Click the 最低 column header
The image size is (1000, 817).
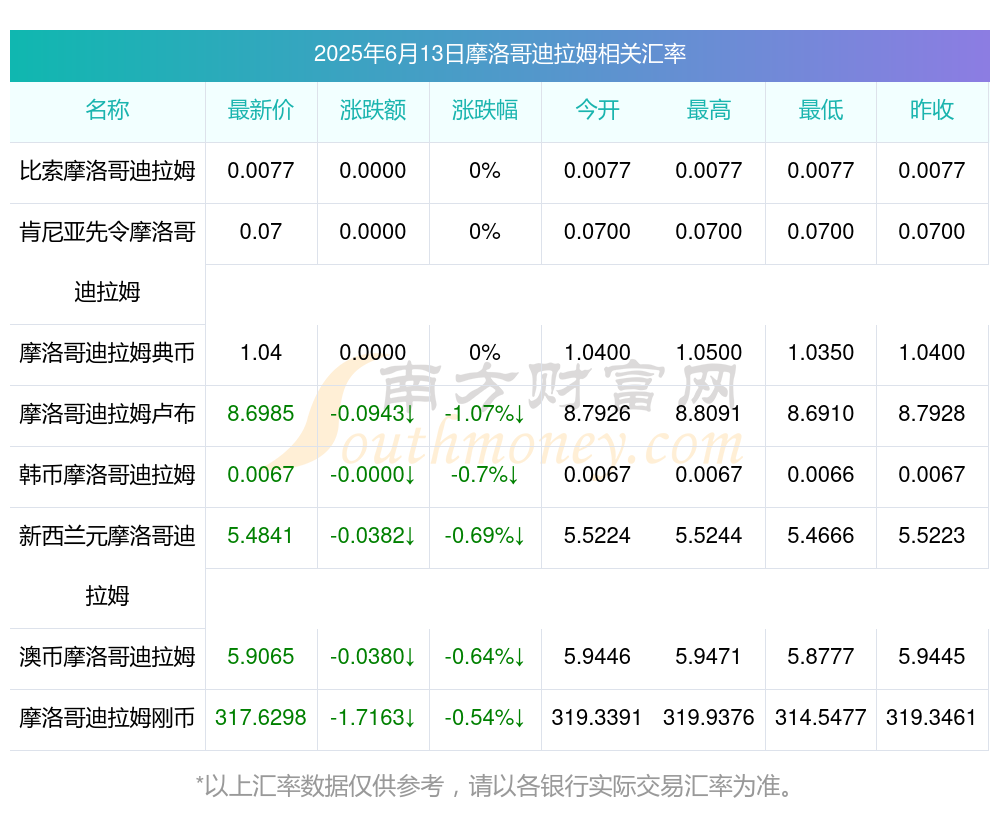tap(821, 110)
